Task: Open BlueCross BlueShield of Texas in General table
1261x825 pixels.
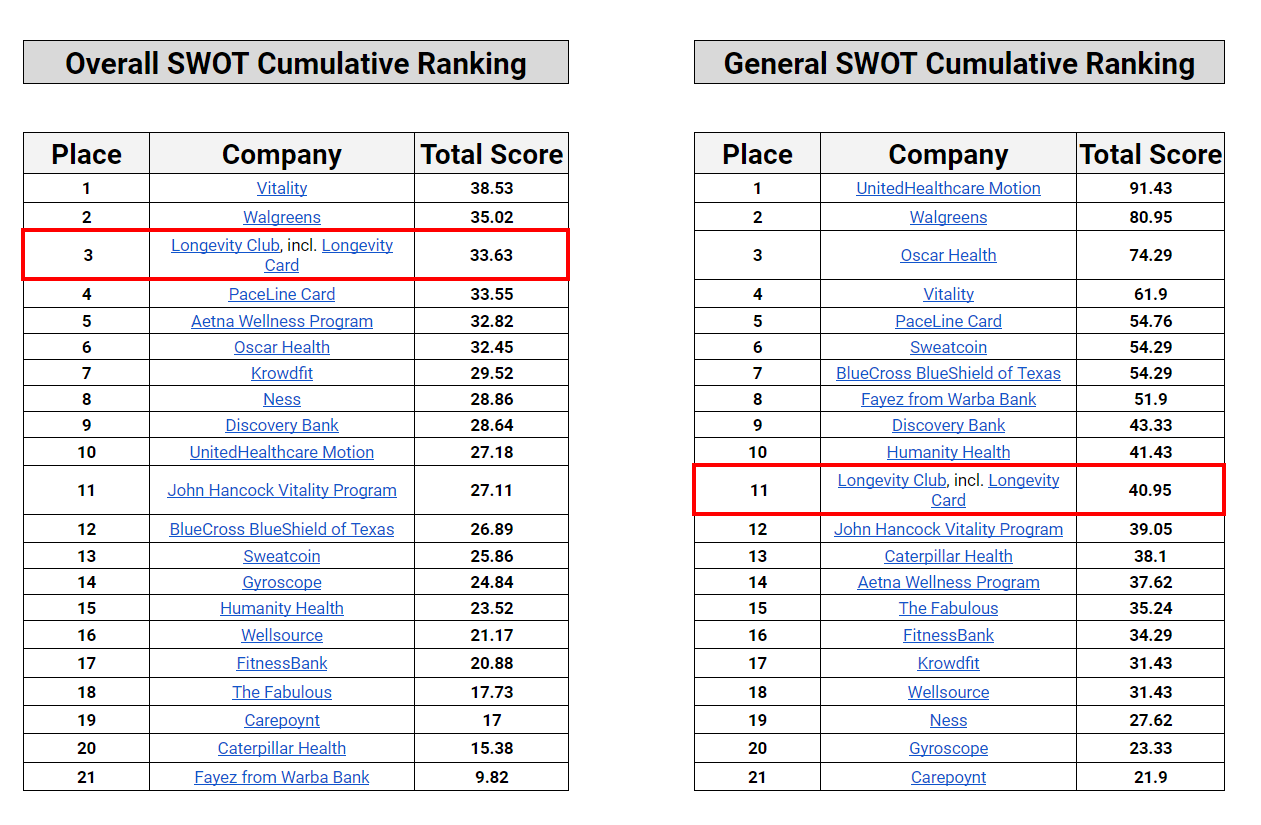Action: [948, 373]
